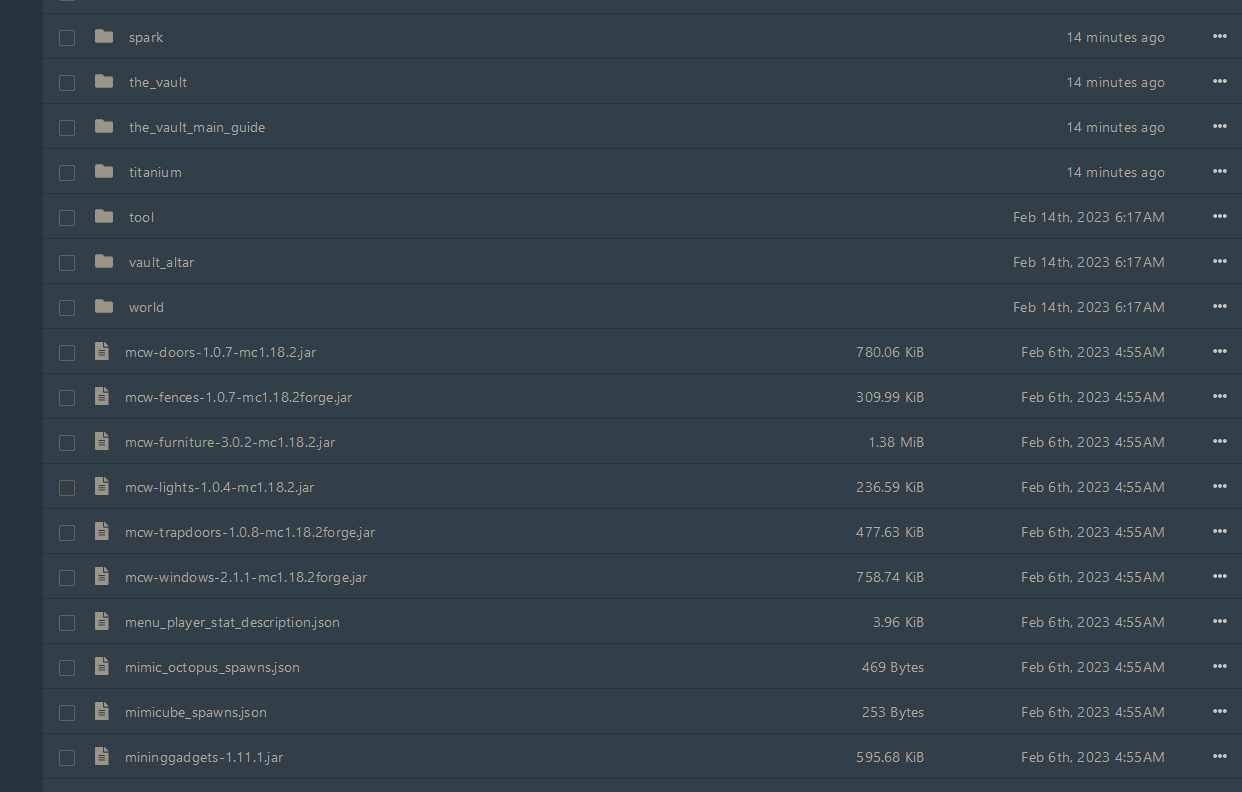Click the folder icon beside vault_altar

pyautogui.click(x=104, y=261)
